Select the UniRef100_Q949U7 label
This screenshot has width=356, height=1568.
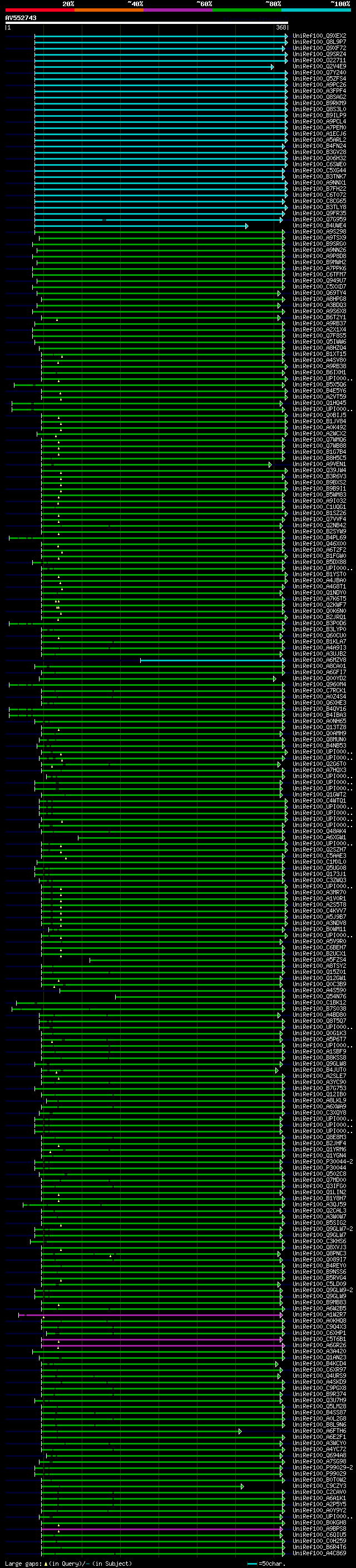point(319,281)
